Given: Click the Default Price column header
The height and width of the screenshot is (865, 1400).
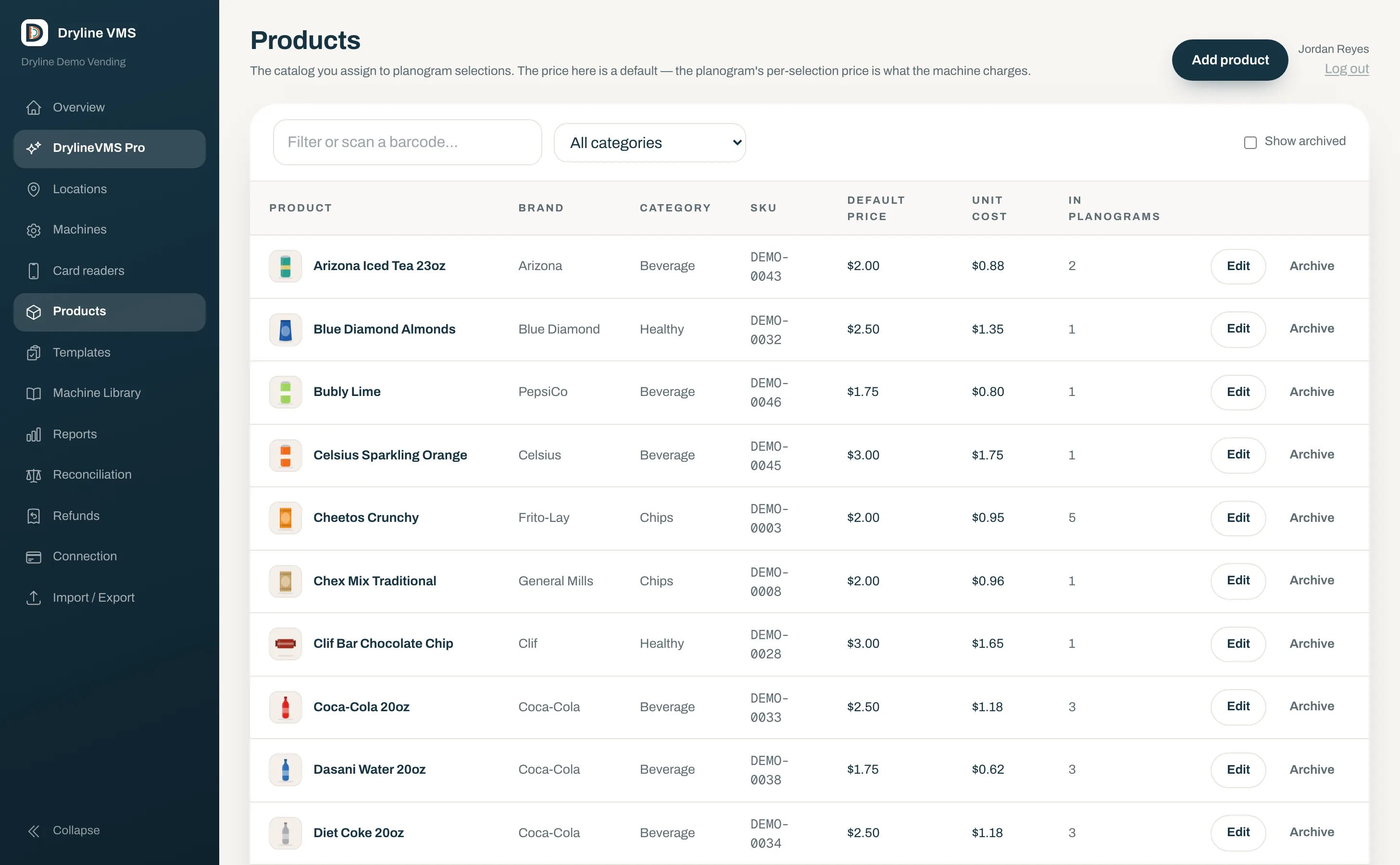Looking at the screenshot, I should (875, 208).
